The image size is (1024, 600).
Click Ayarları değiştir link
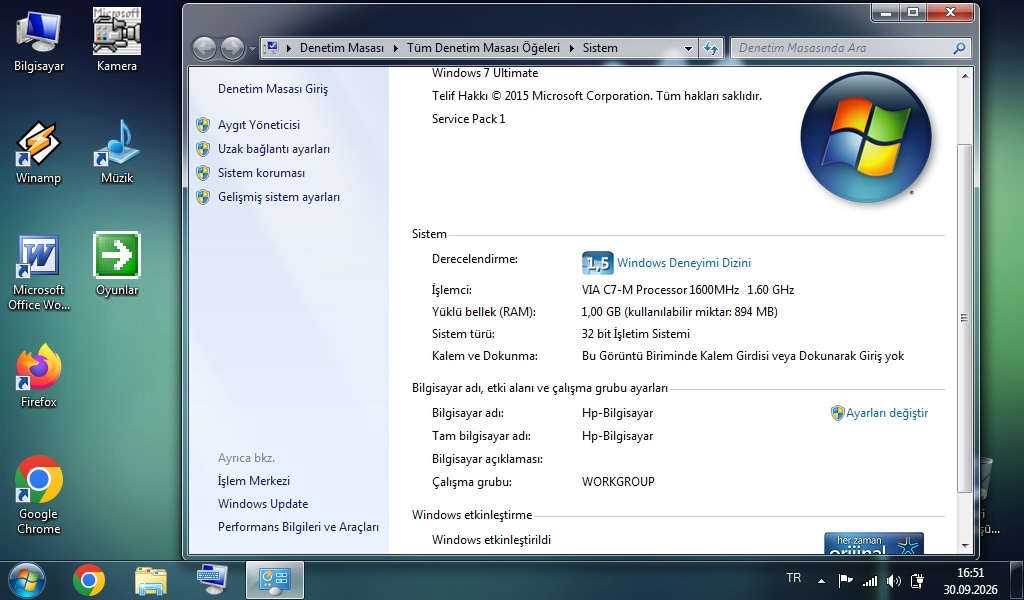coord(887,413)
